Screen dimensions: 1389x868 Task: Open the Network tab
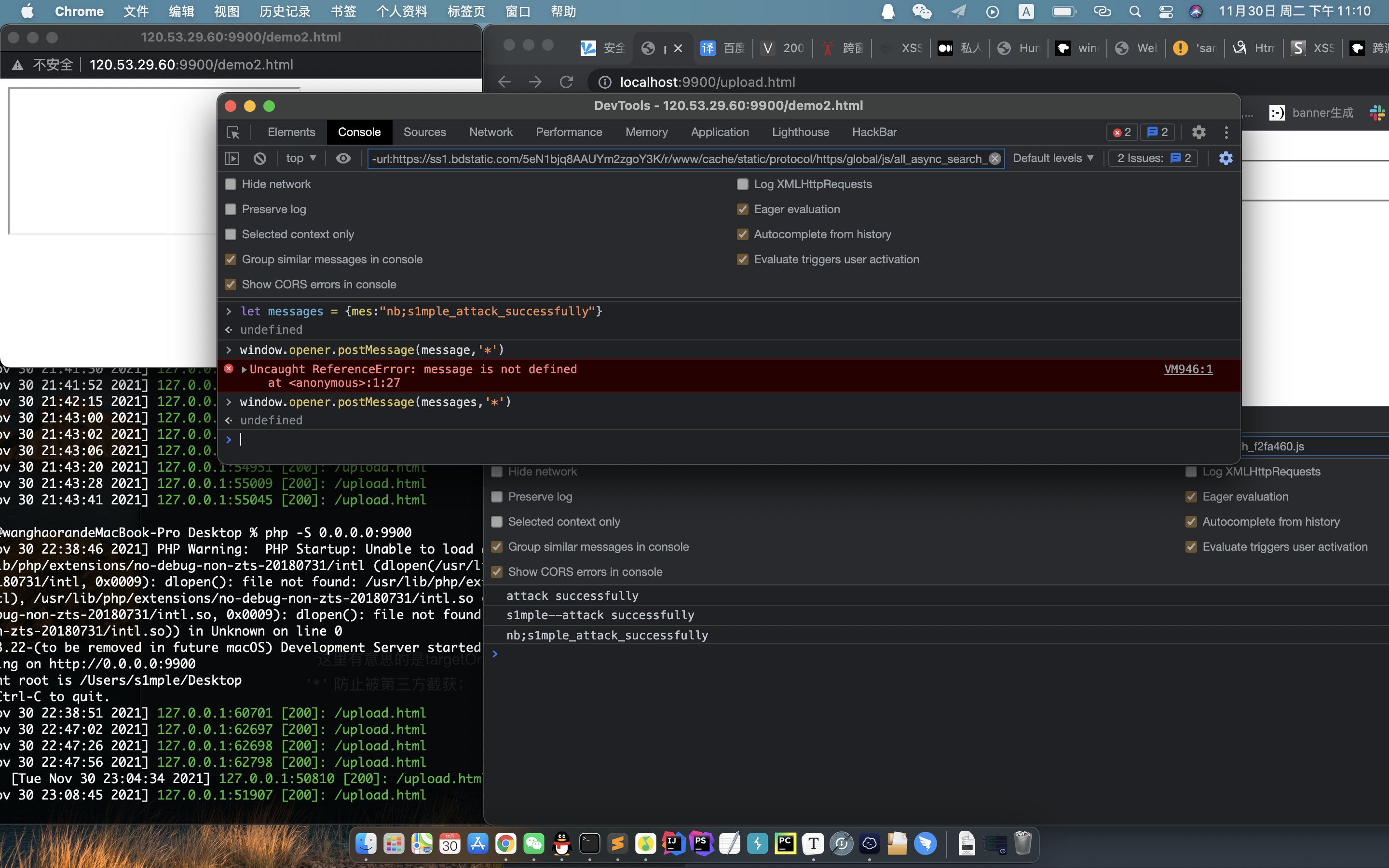[x=491, y=133]
